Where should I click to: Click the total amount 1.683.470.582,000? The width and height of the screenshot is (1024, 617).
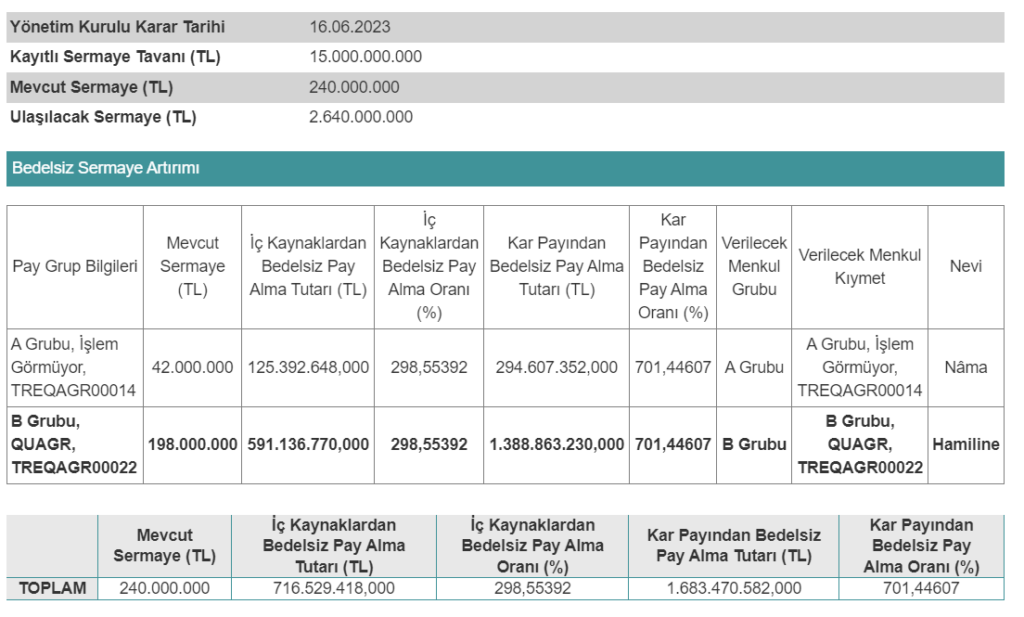click(733, 588)
